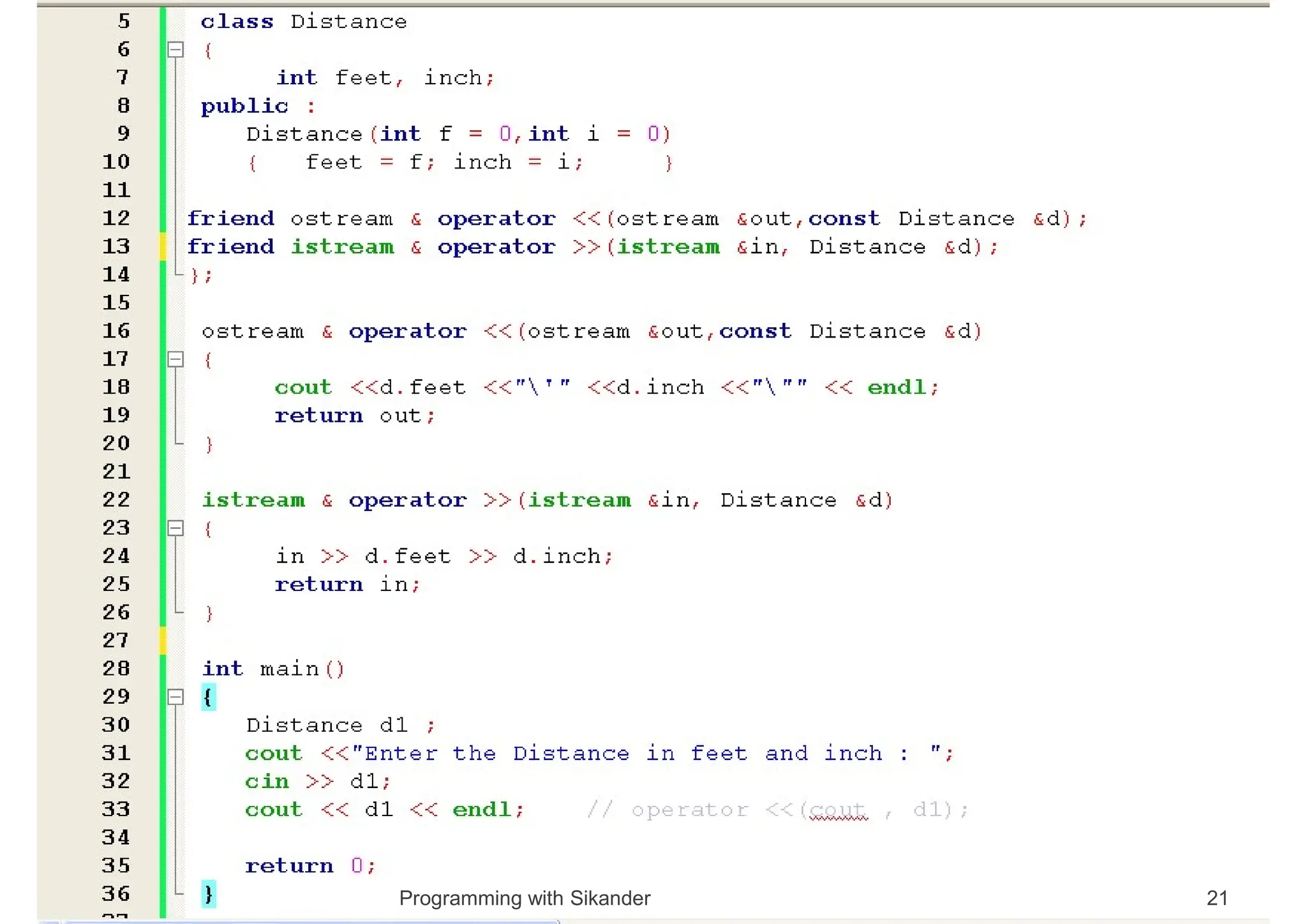Click the highlighted closing brace on line 36

pyautogui.click(x=208, y=894)
